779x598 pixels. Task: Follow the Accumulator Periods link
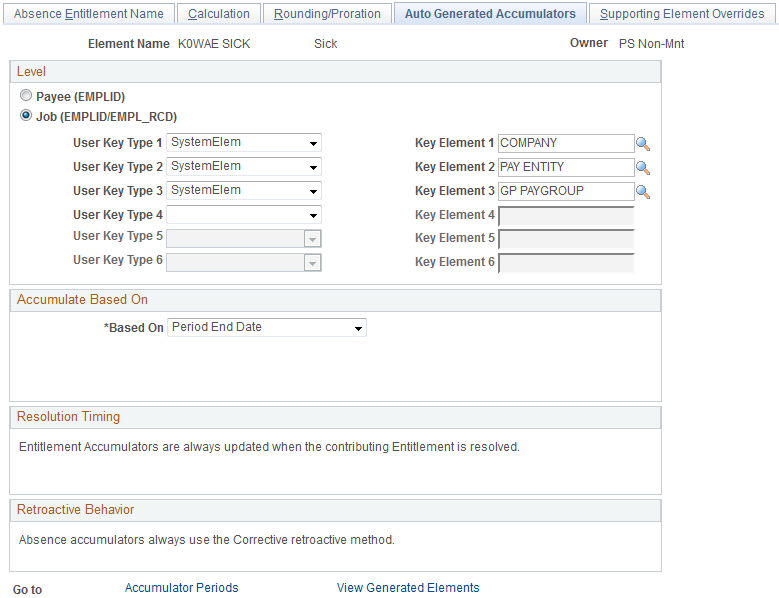point(181,588)
